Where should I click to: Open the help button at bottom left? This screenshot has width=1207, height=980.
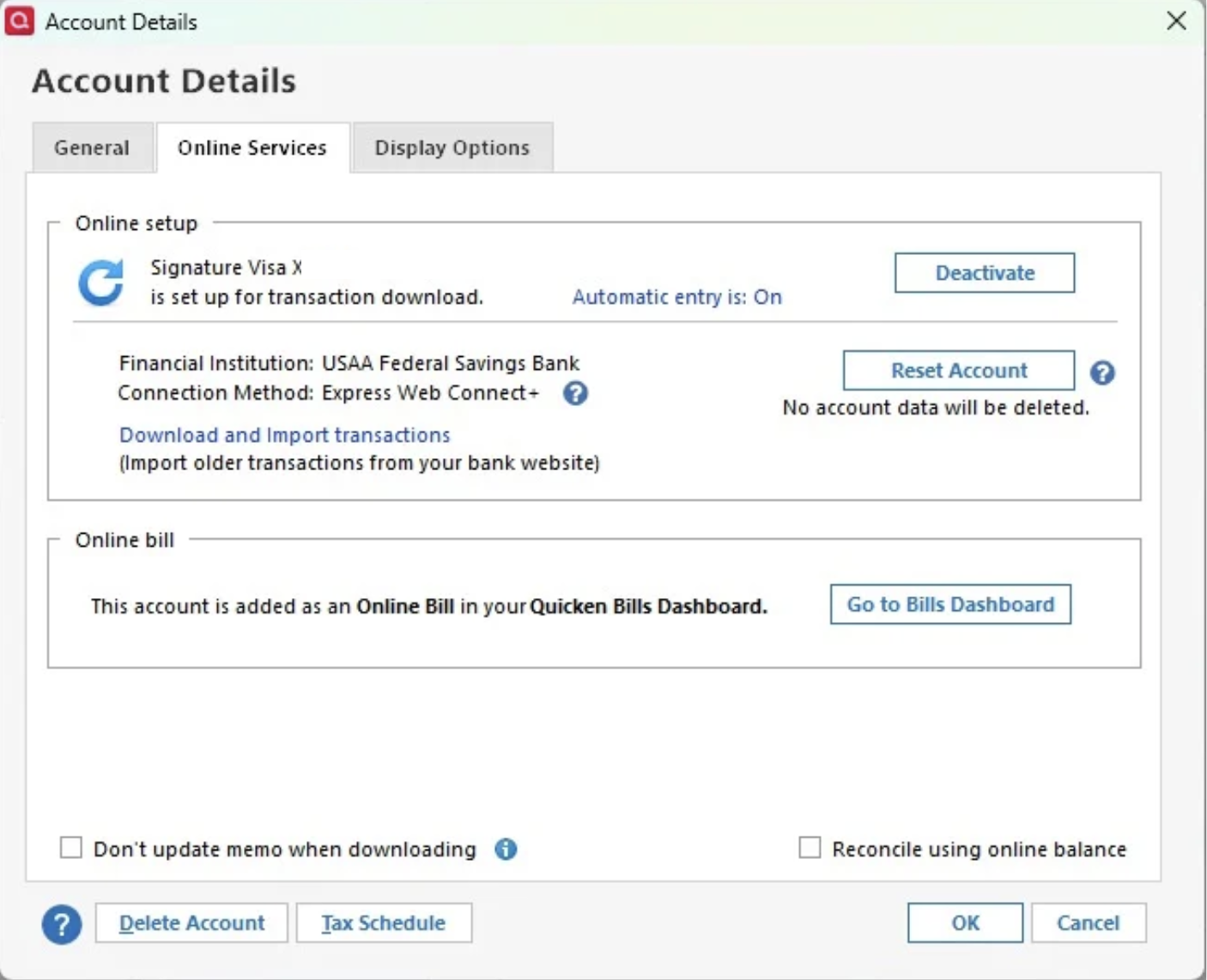(62, 924)
